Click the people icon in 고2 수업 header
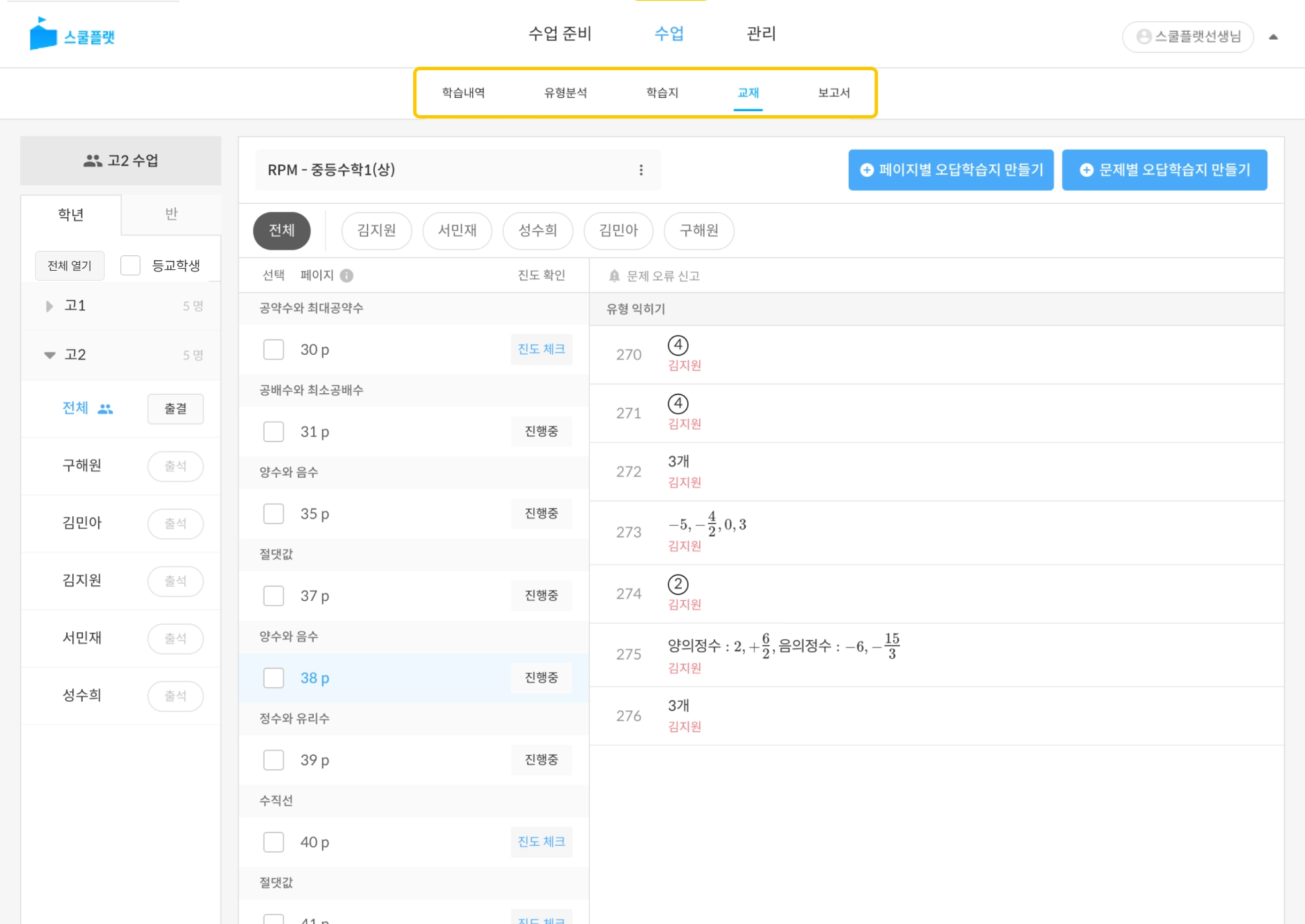1305x924 pixels. tap(93, 161)
